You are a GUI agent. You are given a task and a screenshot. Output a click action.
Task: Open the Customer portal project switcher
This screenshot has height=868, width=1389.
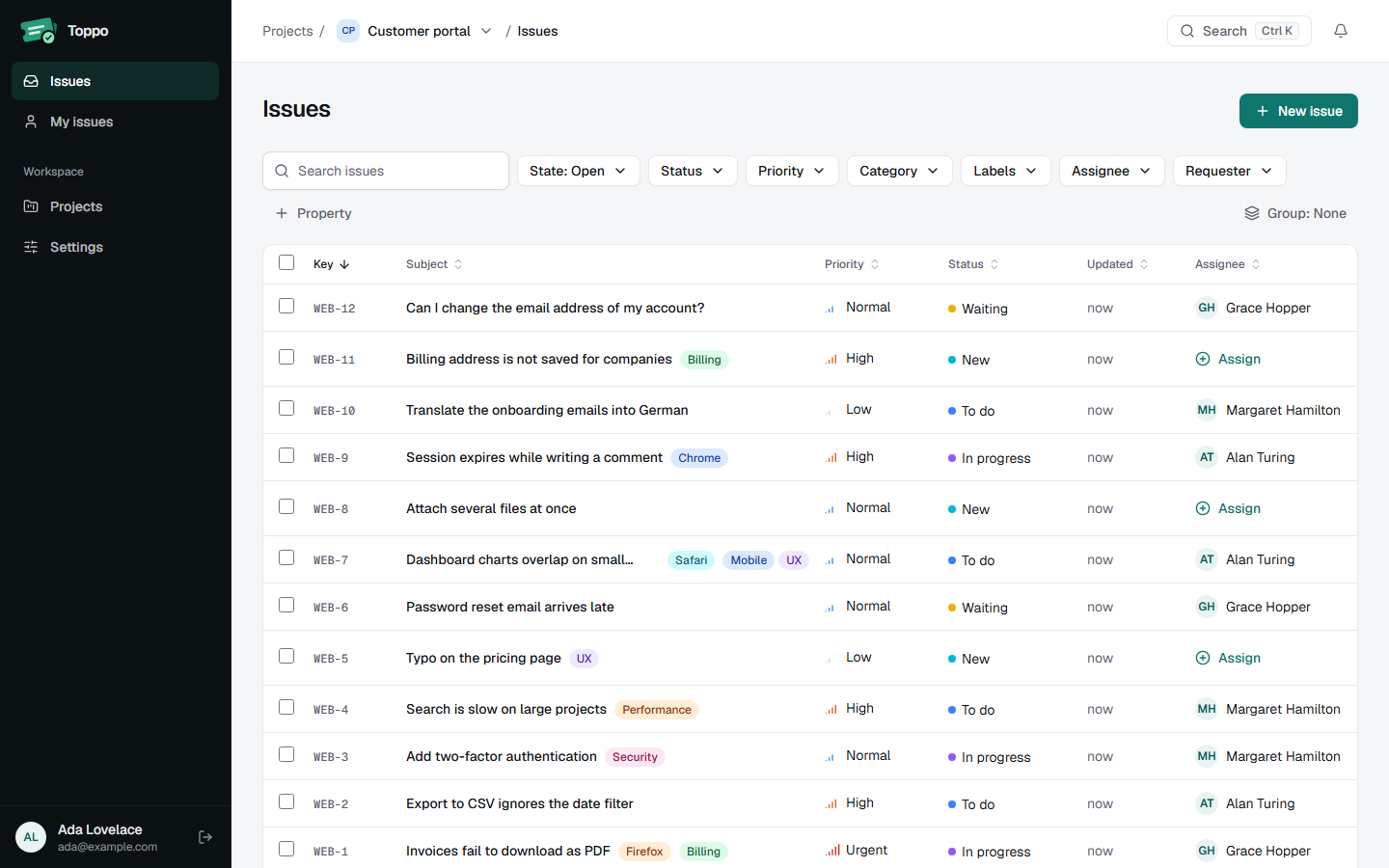415,31
